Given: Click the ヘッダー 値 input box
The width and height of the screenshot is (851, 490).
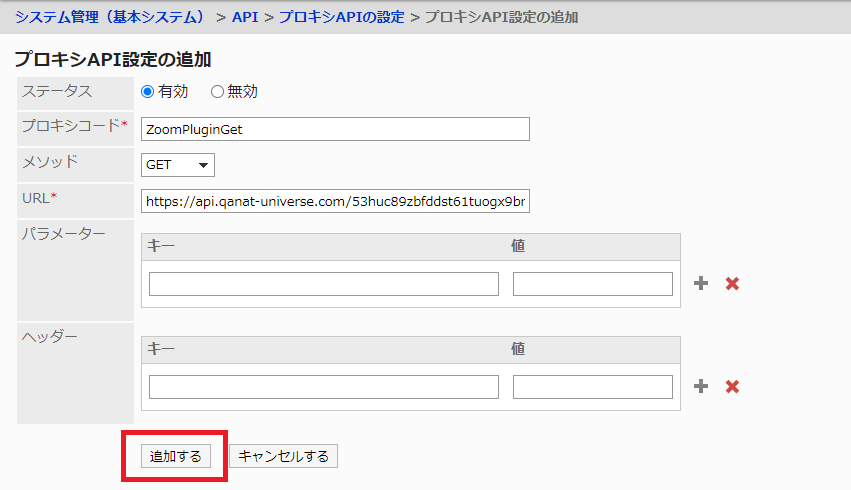Looking at the screenshot, I should [592, 387].
